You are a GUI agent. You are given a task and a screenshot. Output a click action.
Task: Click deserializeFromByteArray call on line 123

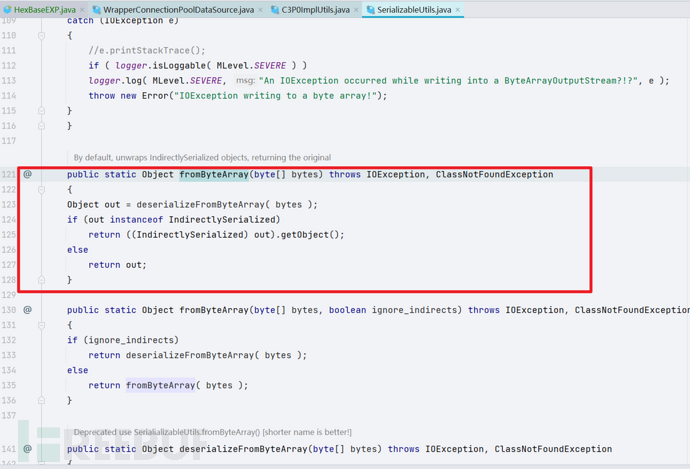[201, 205]
